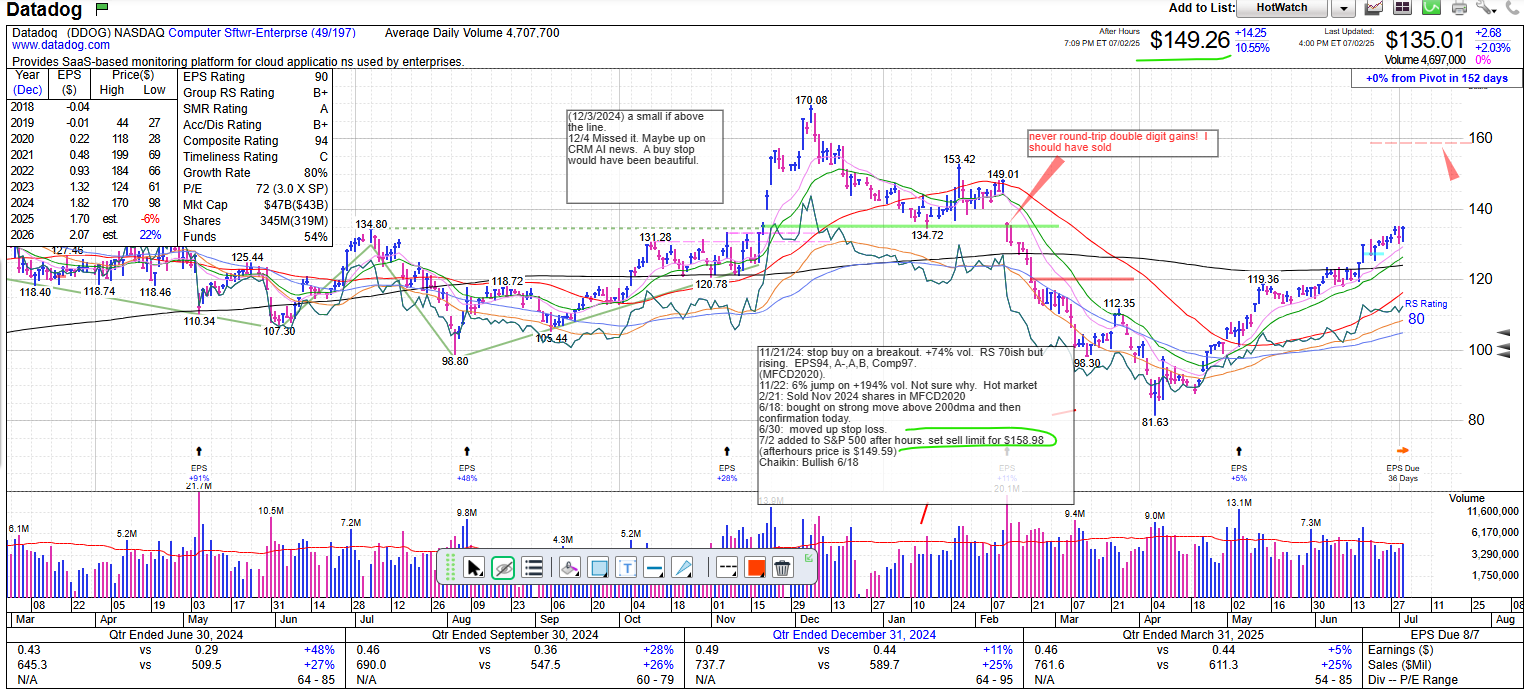Open the Add to List dropdown arrow
This screenshot has width=1524, height=692.
[x=1342, y=9]
